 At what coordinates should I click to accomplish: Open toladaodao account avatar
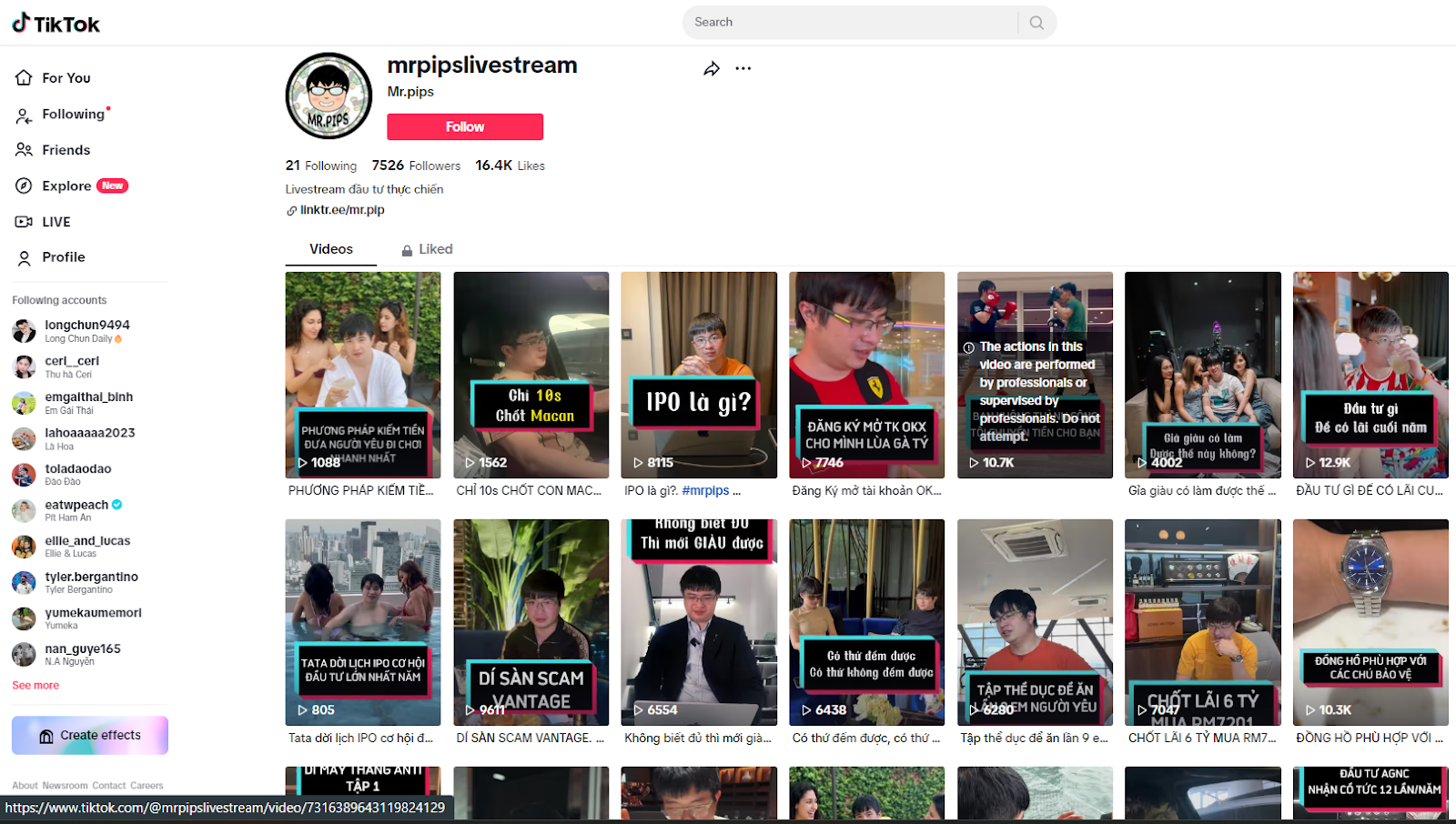(25, 475)
